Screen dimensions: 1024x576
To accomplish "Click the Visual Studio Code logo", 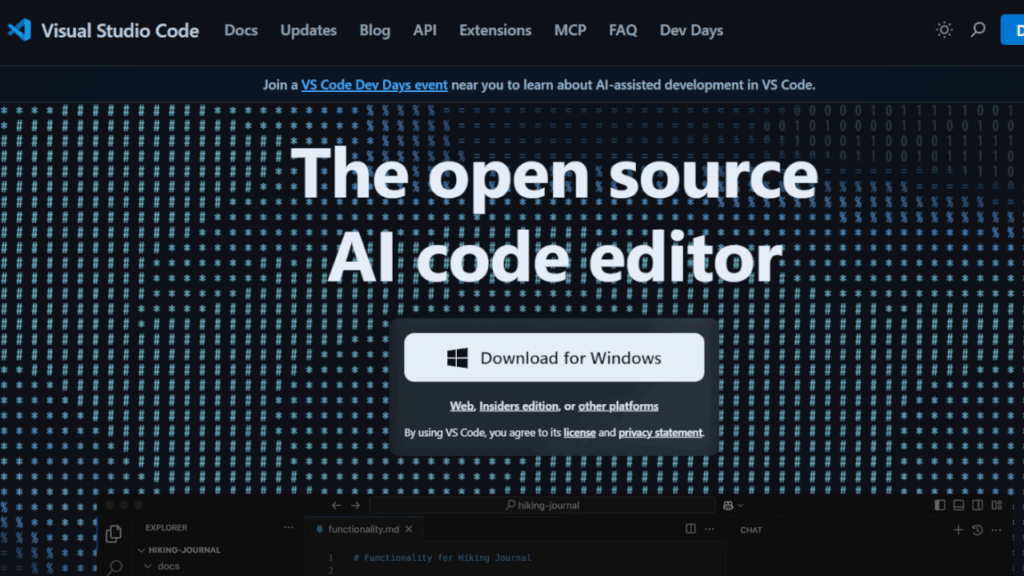I will click(x=19, y=30).
